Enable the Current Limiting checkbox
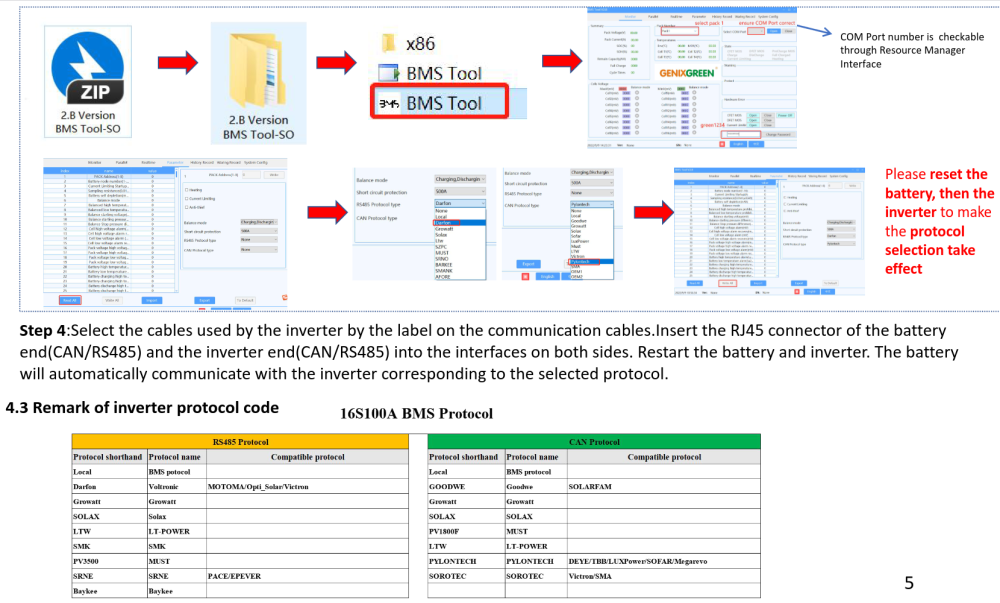 [186, 199]
